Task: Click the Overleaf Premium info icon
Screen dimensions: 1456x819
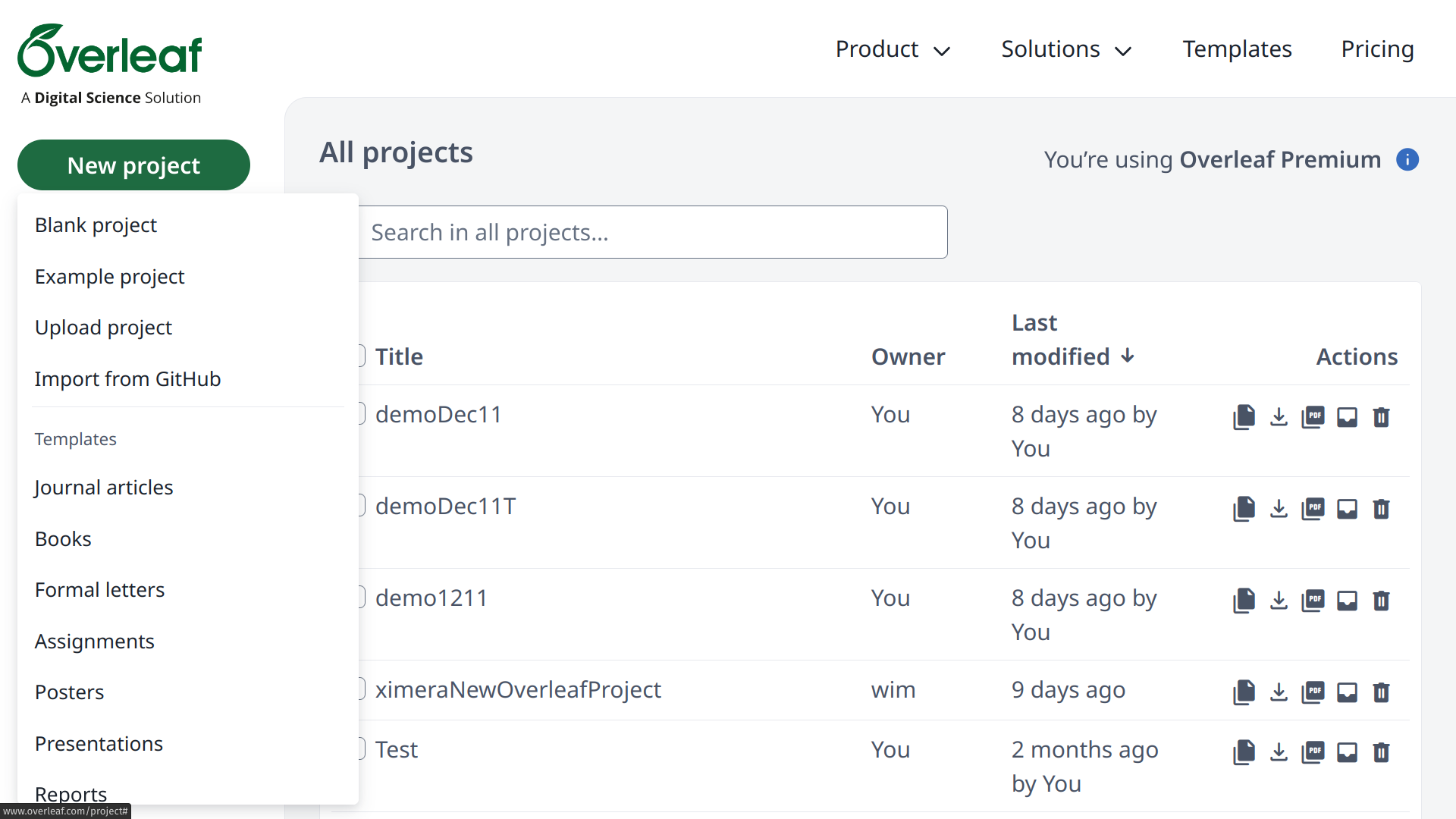Action: (1407, 160)
